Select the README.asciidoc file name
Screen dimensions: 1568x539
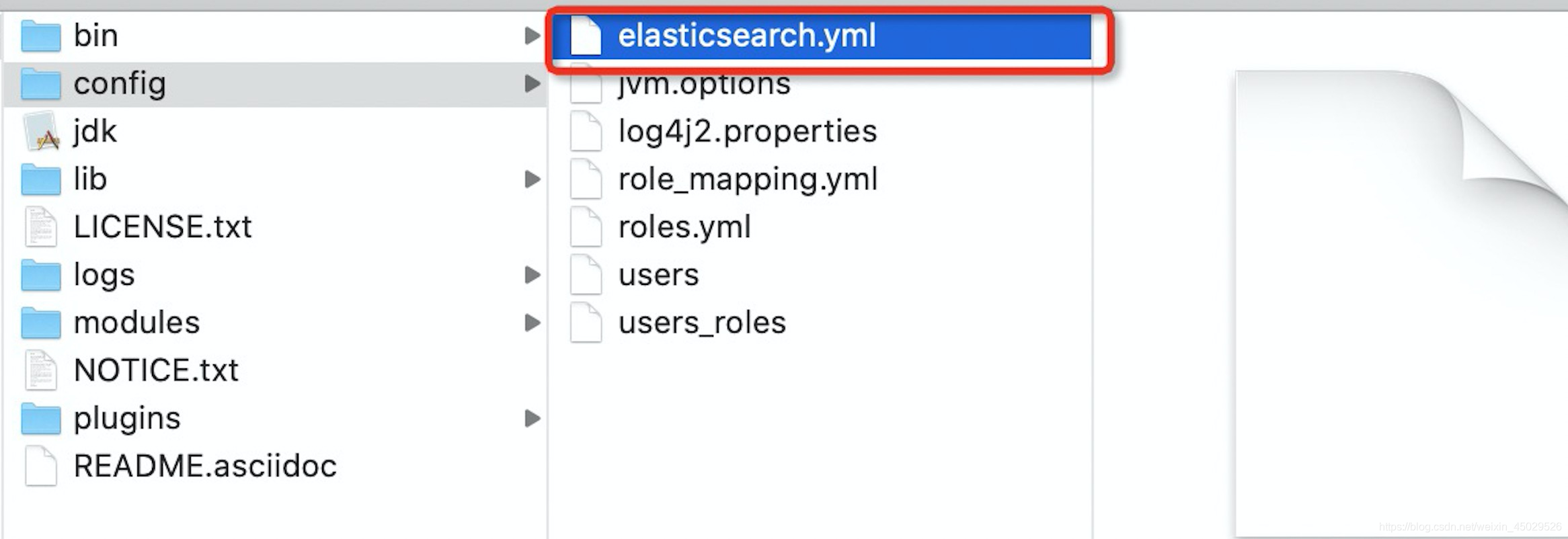[205, 466]
